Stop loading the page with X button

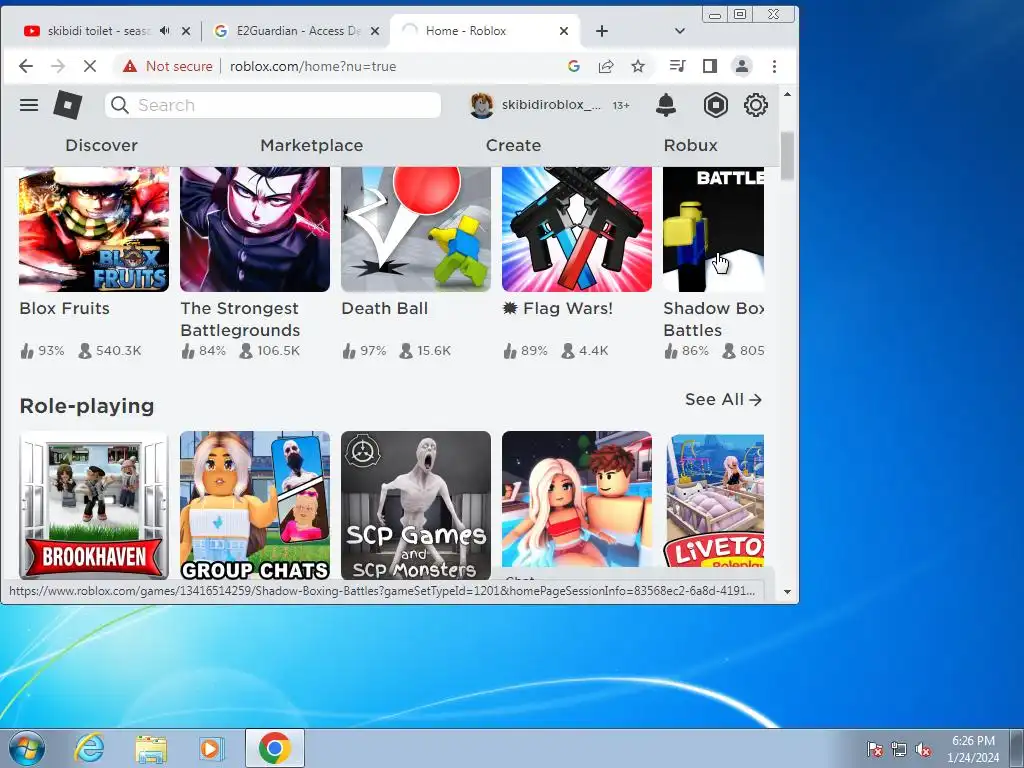click(x=90, y=66)
